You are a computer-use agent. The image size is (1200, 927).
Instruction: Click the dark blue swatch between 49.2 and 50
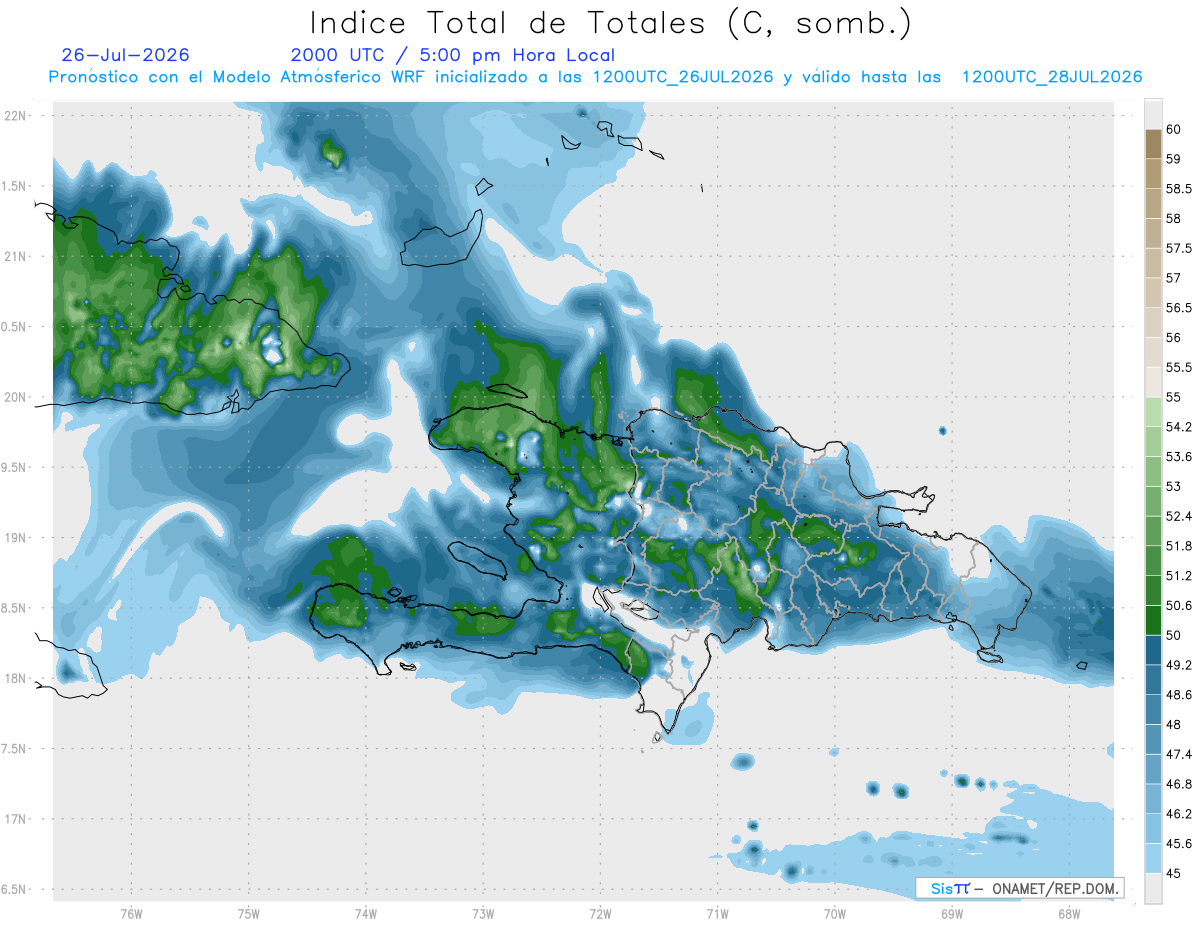(x=1153, y=650)
